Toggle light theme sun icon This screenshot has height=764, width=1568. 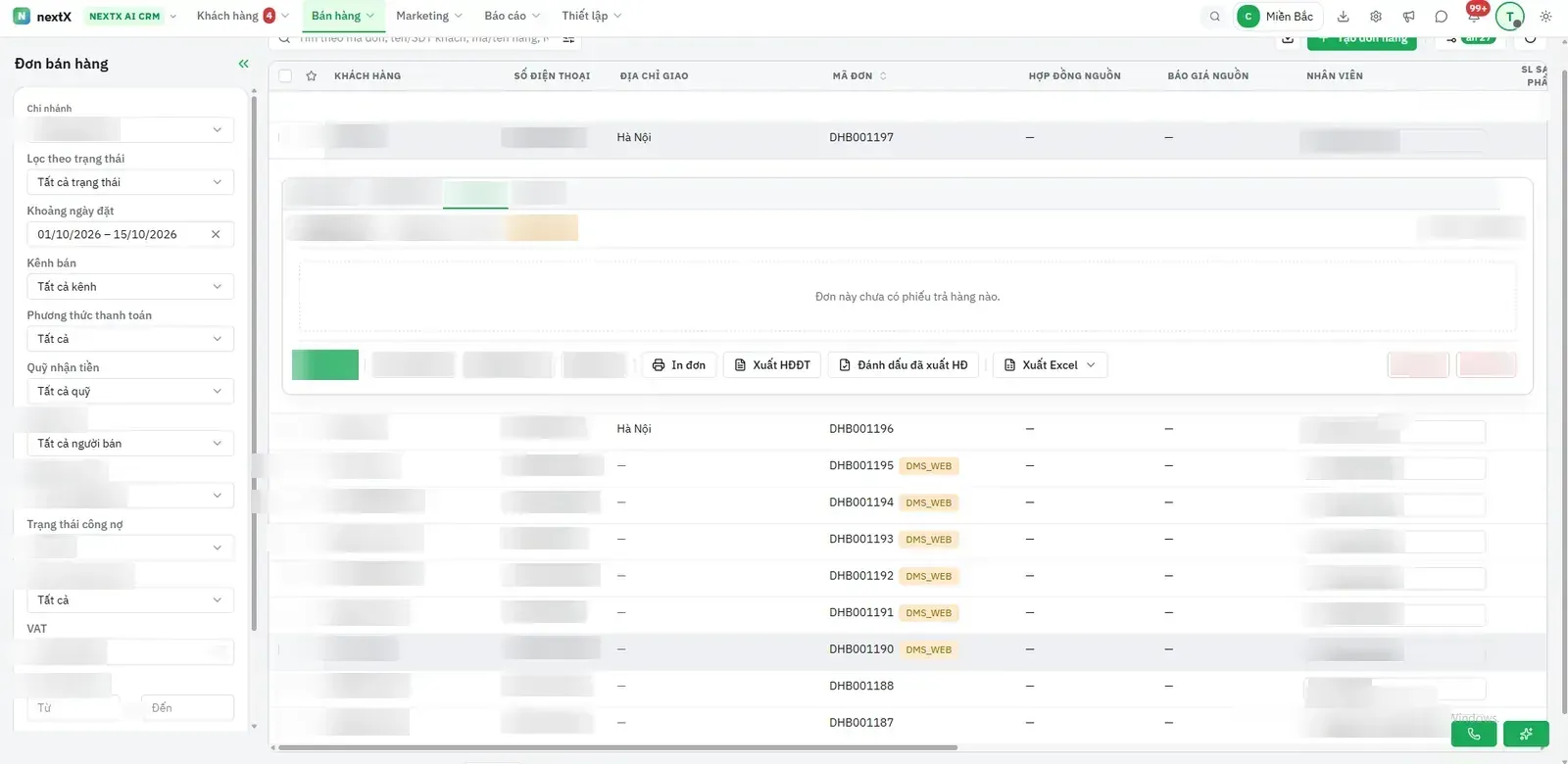click(x=1545, y=17)
